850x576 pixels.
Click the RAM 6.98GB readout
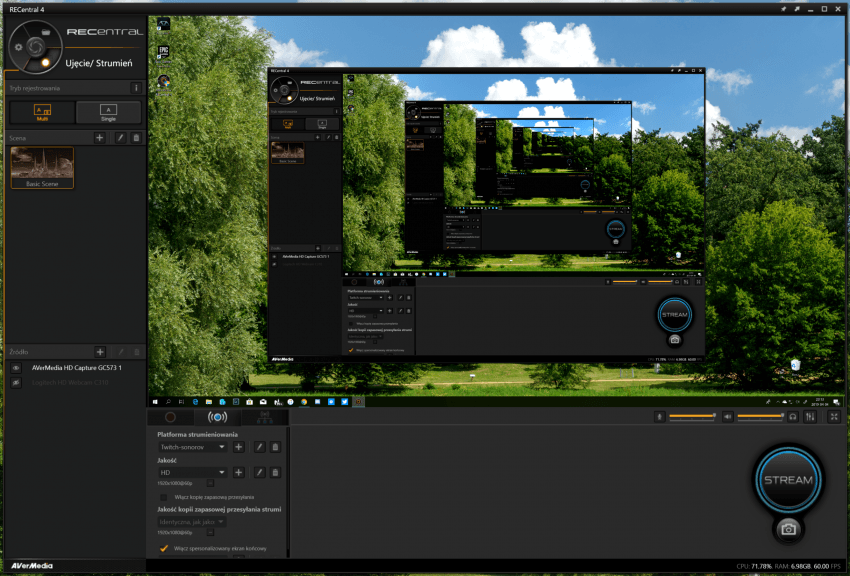click(793, 566)
